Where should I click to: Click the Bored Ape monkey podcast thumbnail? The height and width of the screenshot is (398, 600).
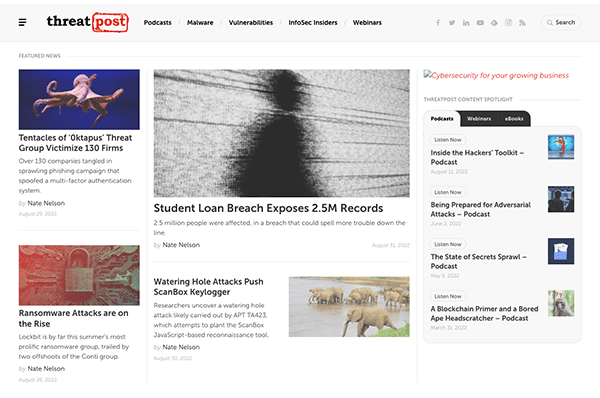tap(561, 303)
